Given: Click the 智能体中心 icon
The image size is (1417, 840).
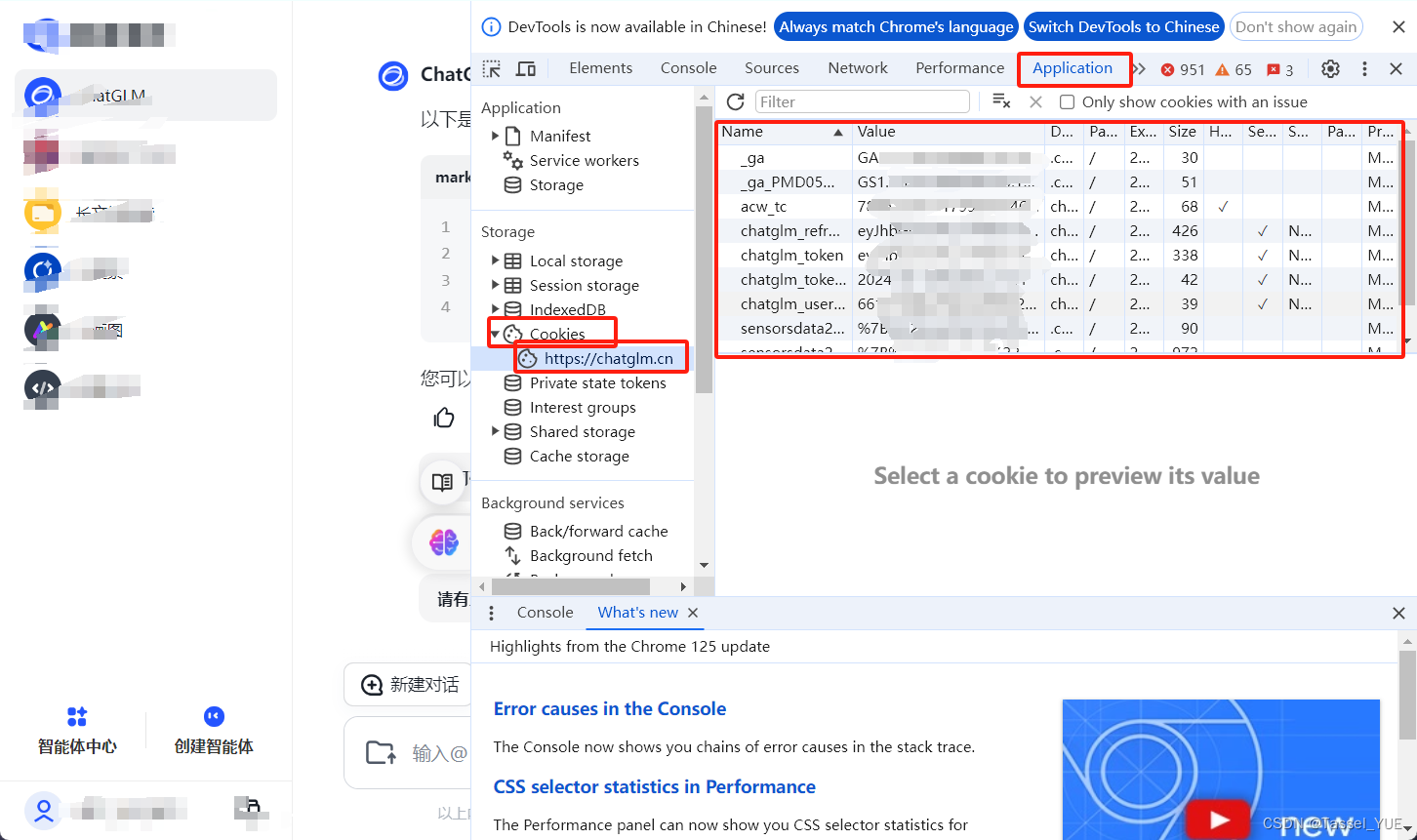Looking at the screenshot, I should click(77, 717).
